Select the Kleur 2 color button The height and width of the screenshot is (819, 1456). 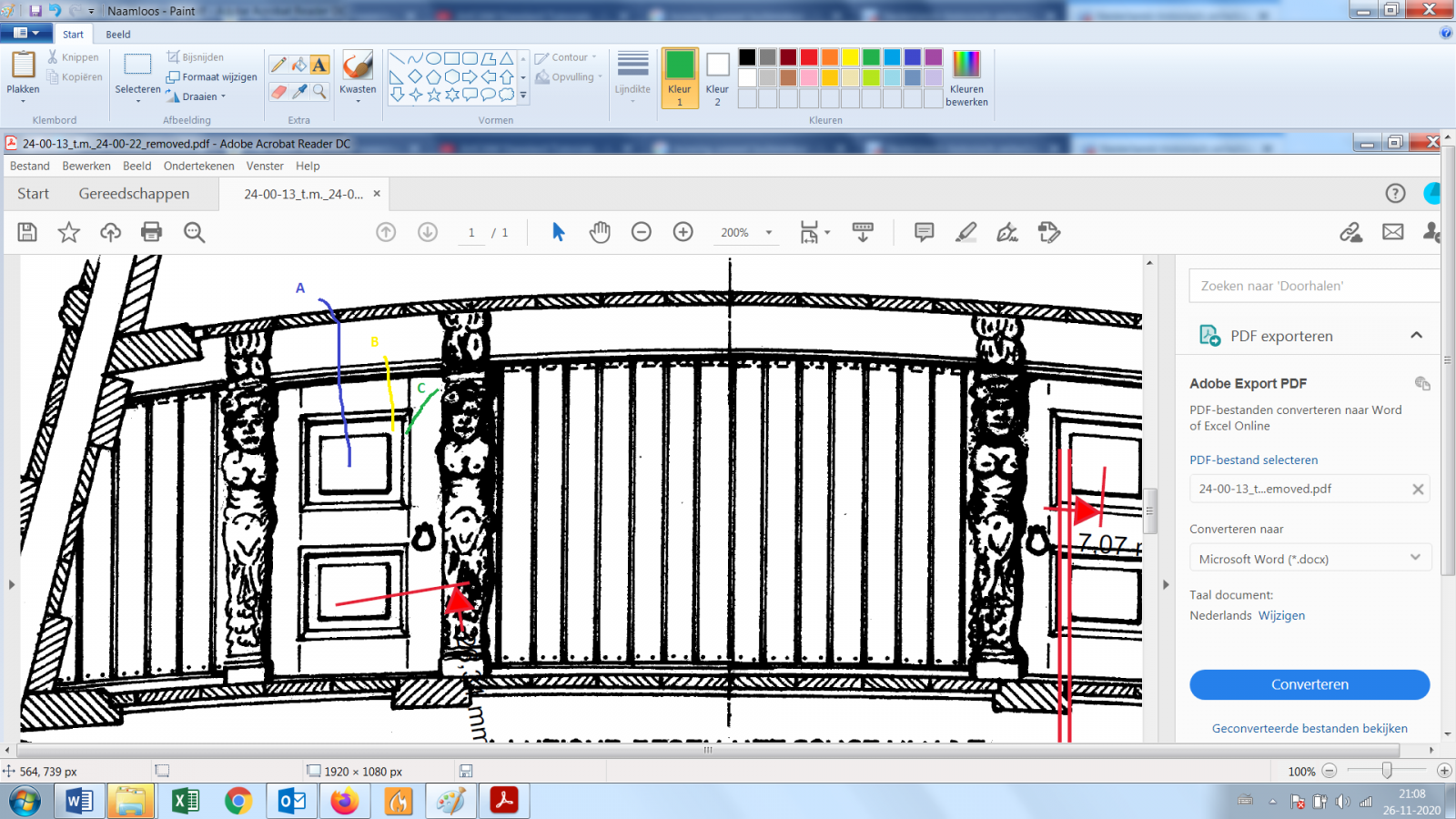point(717,78)
